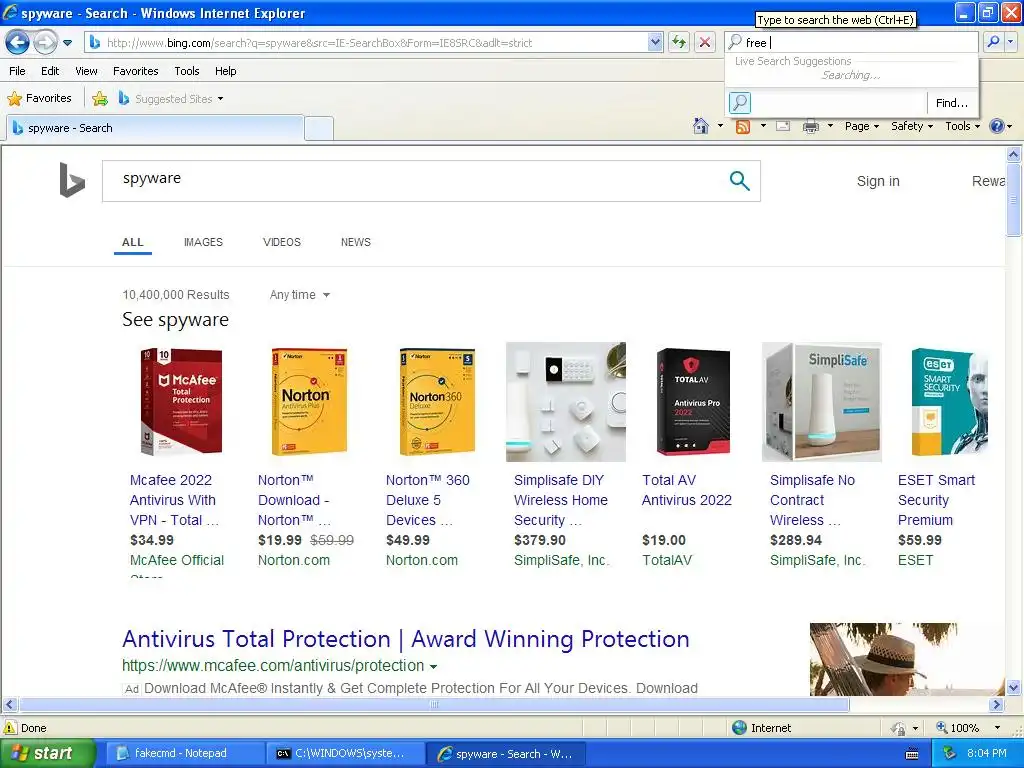Open a new blank tab
1024x768 pixels.
(x=319, y=129)
